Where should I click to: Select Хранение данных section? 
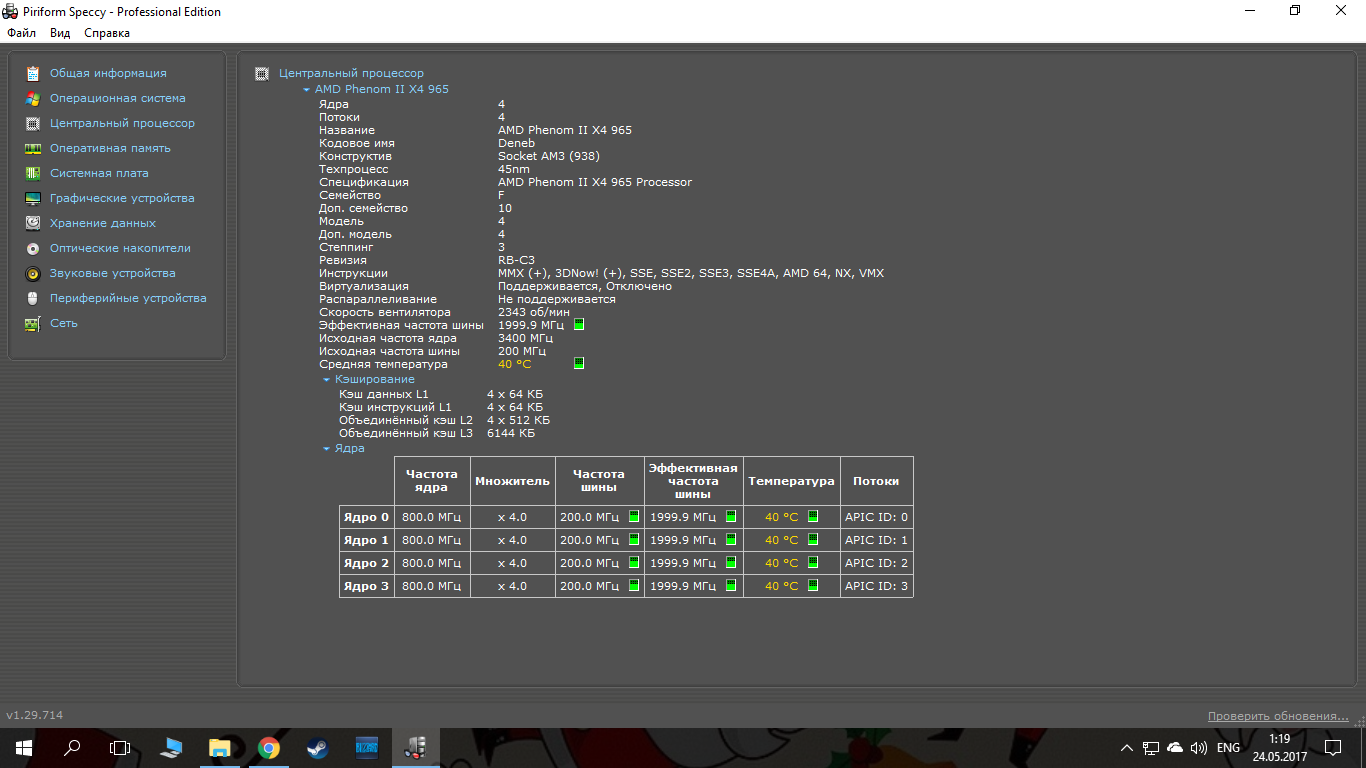click(x=103, y=223)
